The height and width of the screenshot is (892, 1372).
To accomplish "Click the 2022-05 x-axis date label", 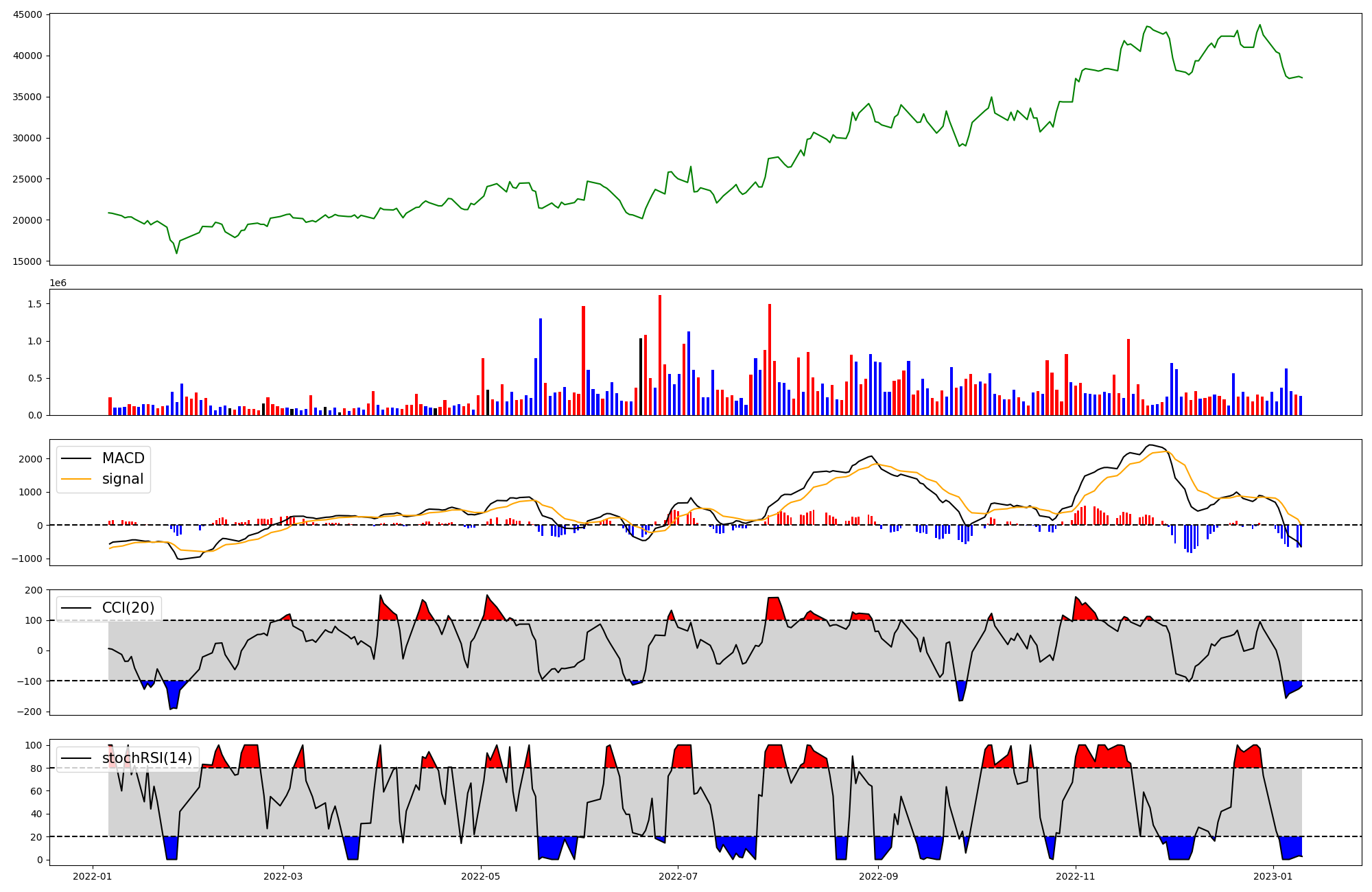I will click(481, 876).
